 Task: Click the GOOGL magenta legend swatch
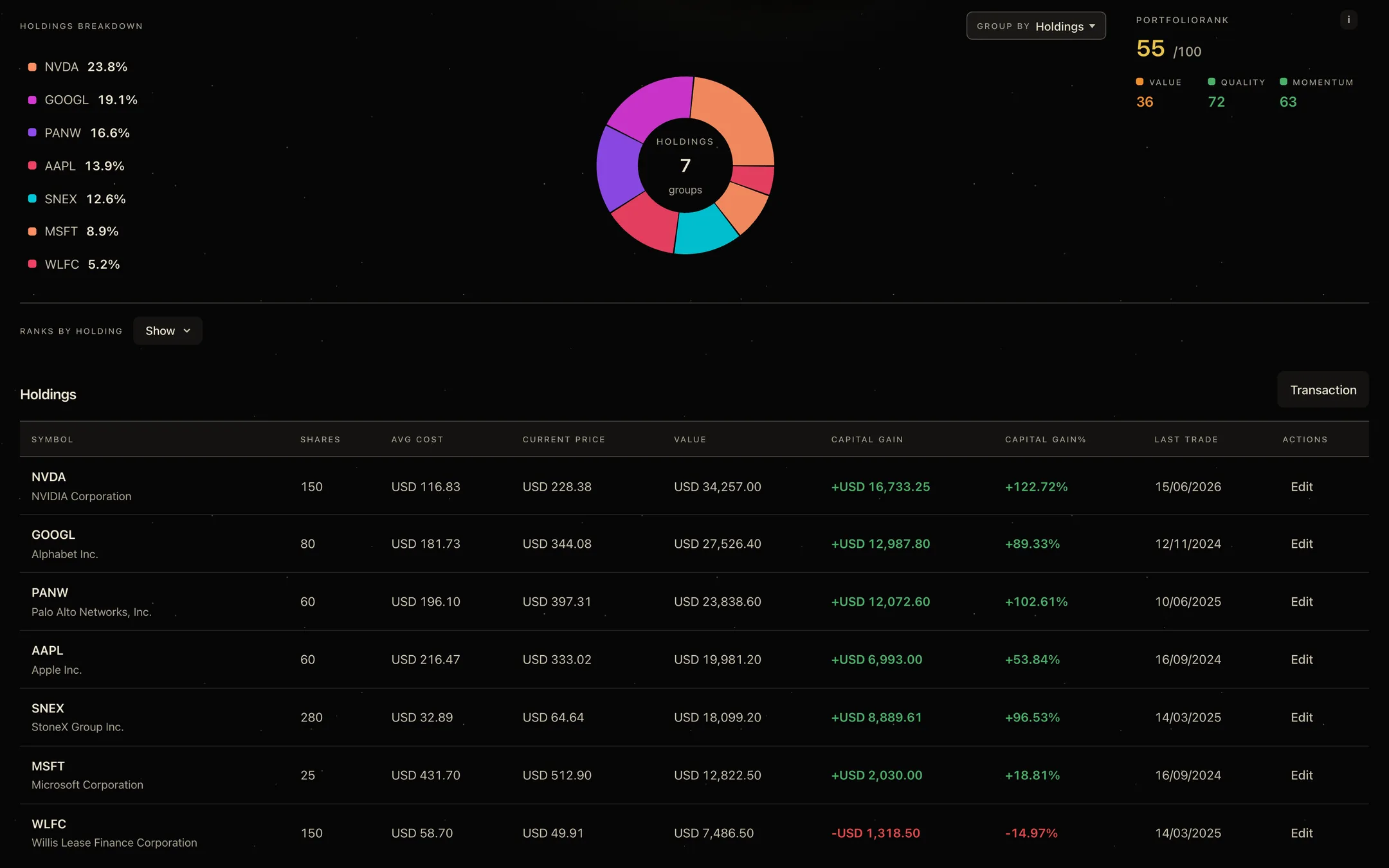(x=32, y=100)
